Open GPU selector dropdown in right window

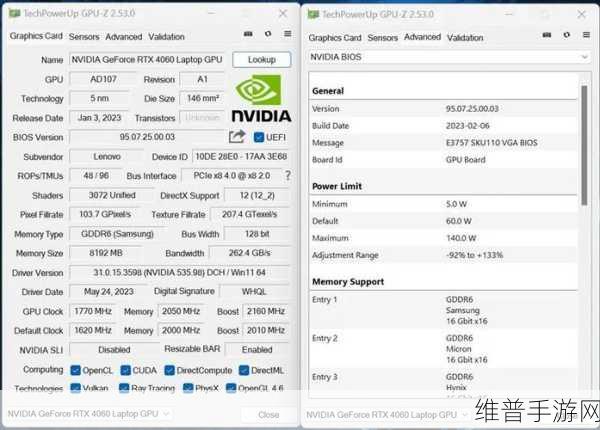(387, 414)
